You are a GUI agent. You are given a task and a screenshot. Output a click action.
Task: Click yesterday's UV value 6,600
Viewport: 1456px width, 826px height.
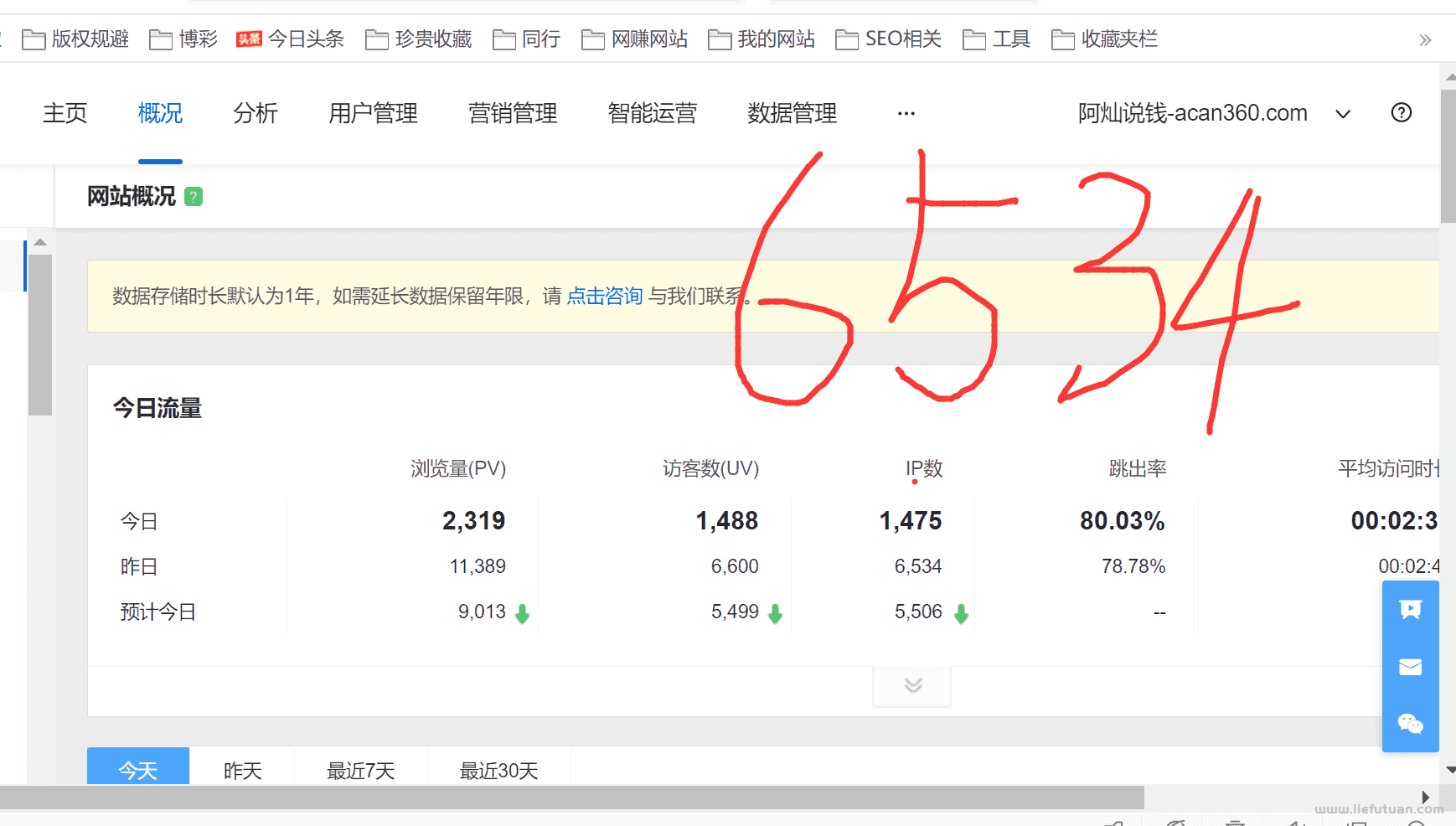pos(735,566)
